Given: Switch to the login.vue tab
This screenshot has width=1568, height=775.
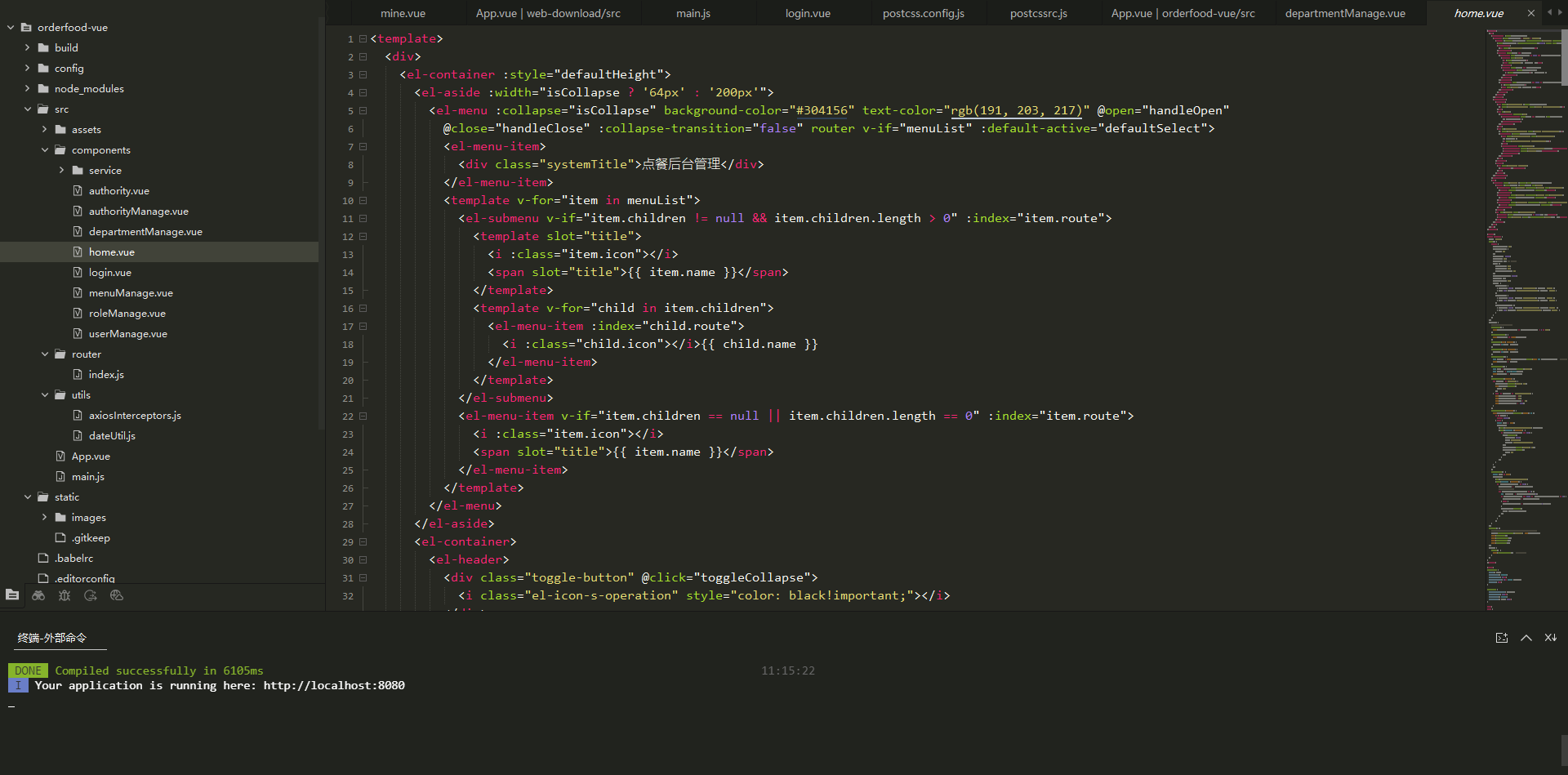Looking at the screenshot, I should [x=808, y=13].
